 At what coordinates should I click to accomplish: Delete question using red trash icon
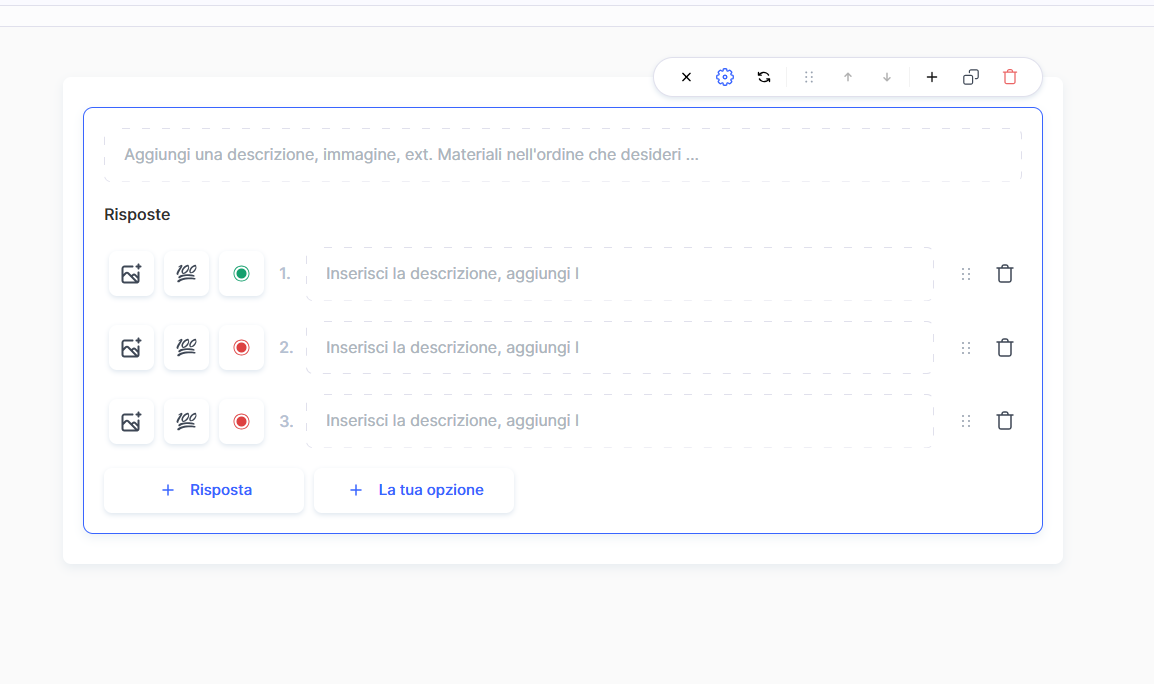(x=1010, y=77)
